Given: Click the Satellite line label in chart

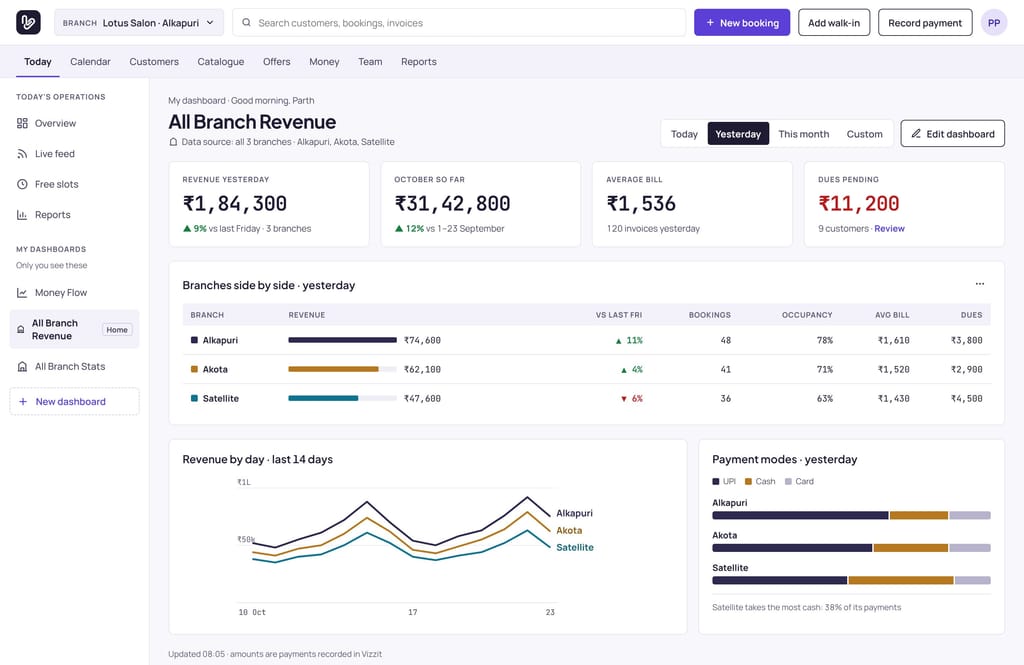Looking at the screenshot, I should [575, 547].
